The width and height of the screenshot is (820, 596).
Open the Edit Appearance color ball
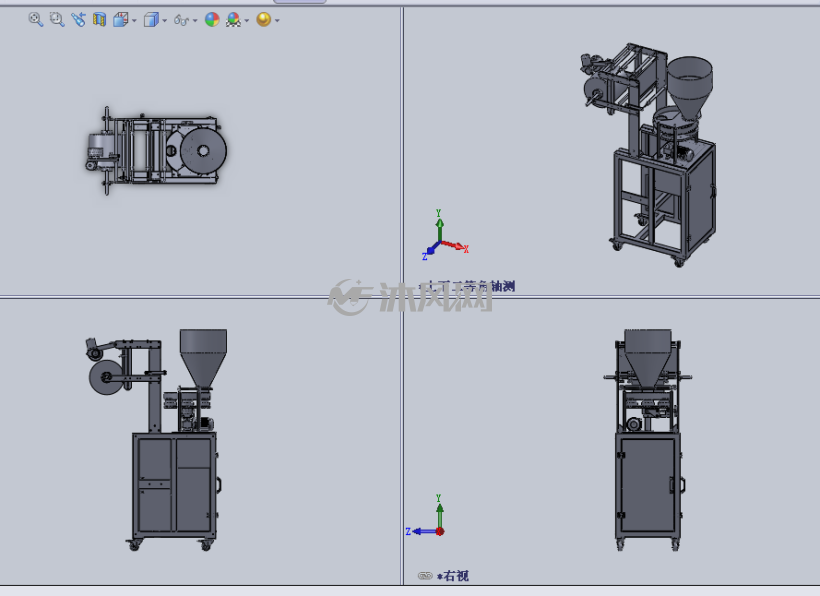(x=212, y=20)
